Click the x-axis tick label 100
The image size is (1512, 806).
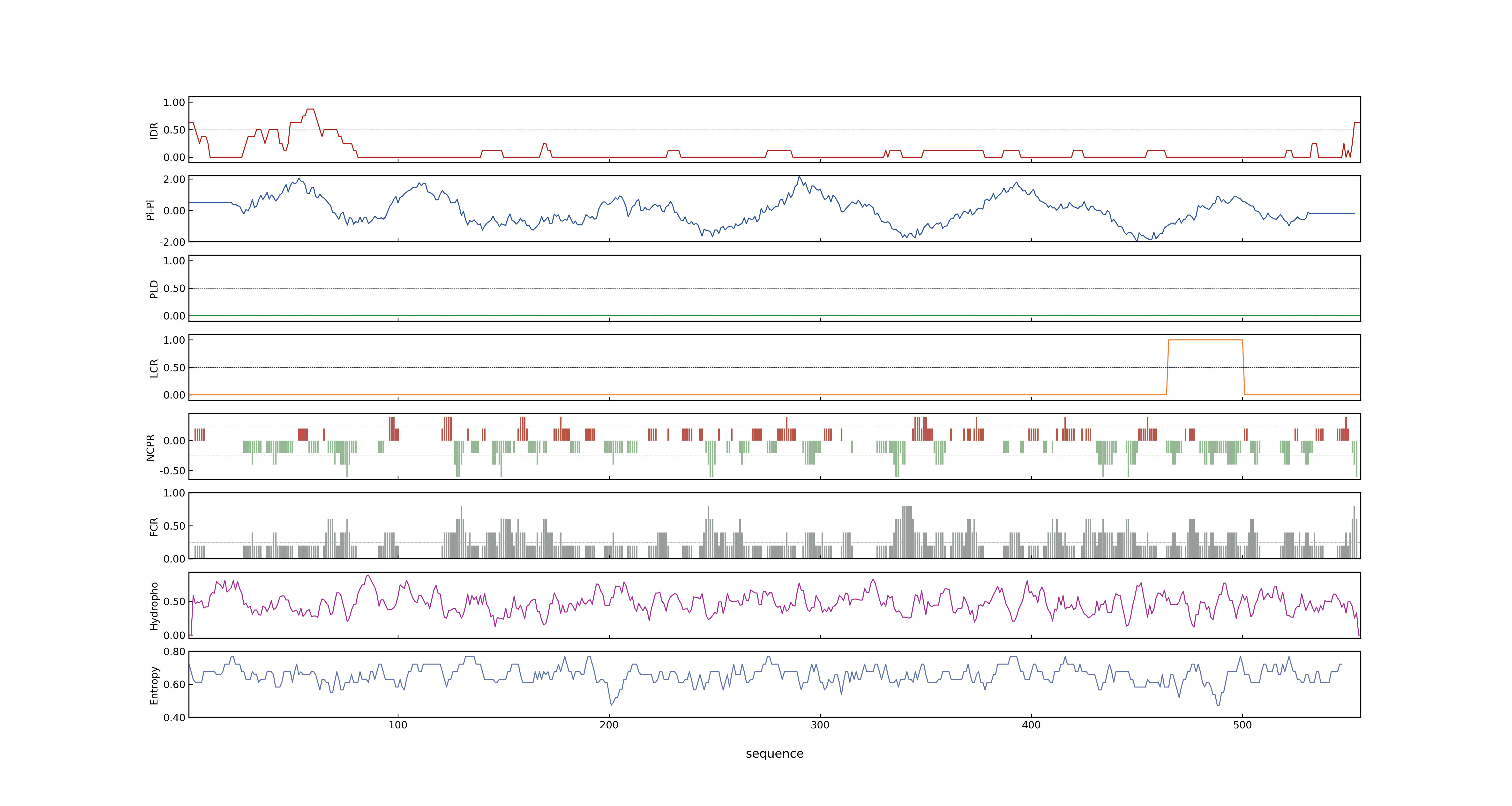(x=397, y=725)
